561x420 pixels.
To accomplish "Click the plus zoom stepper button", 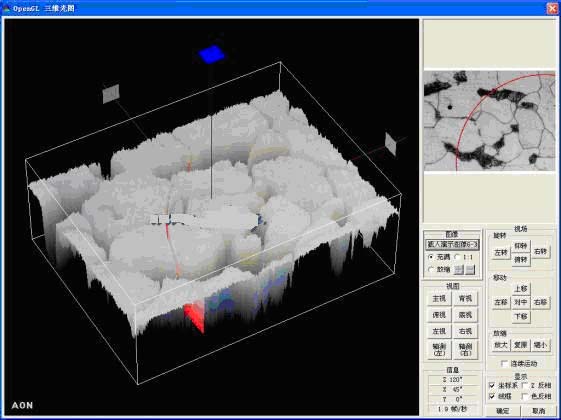I will 459,269.
